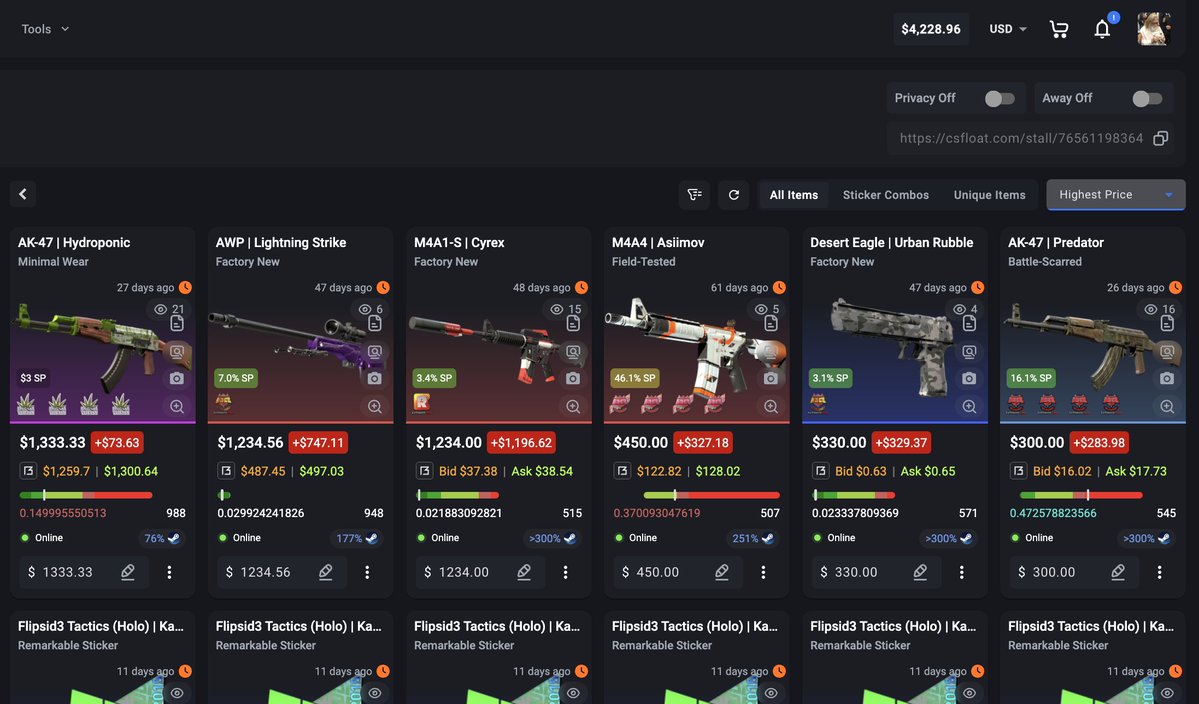Click the Buff market icon beside $1,259.7
Viewport: 1199px width, 704px height.
(28, 471)
